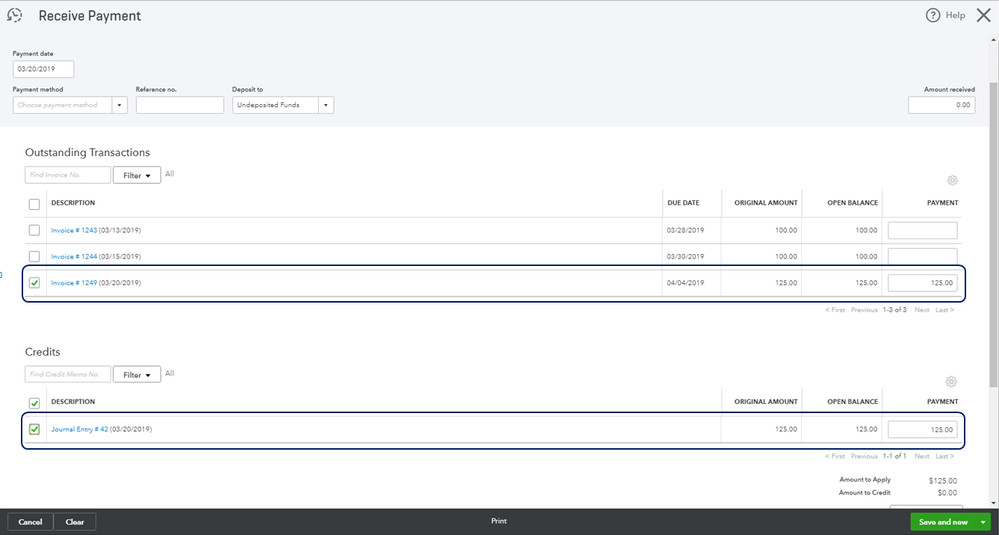Viewport: 999px width, 535px height.
Task: Click the $125.00 Amount to Apply value
Action: (x=942, y=481)
